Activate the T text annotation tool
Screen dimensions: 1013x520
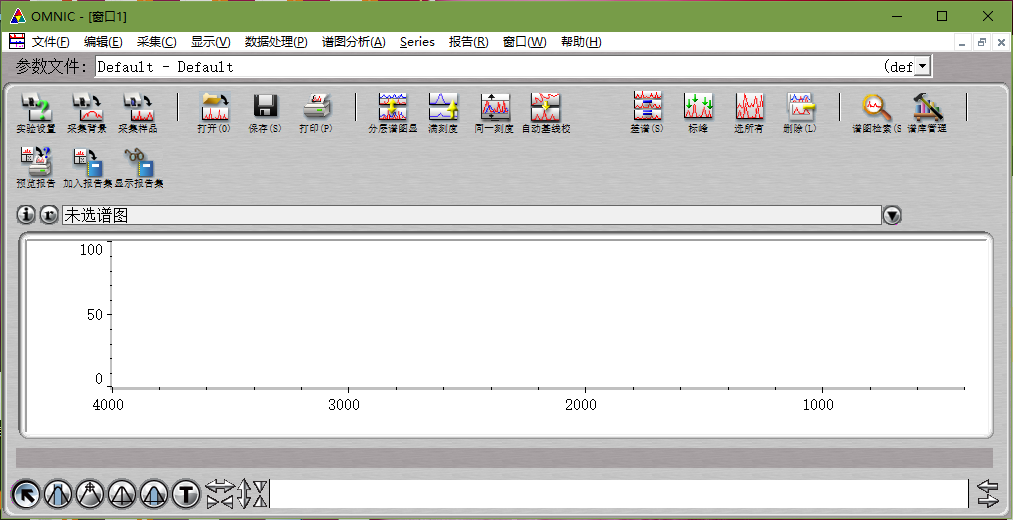[x=186, y=493]
